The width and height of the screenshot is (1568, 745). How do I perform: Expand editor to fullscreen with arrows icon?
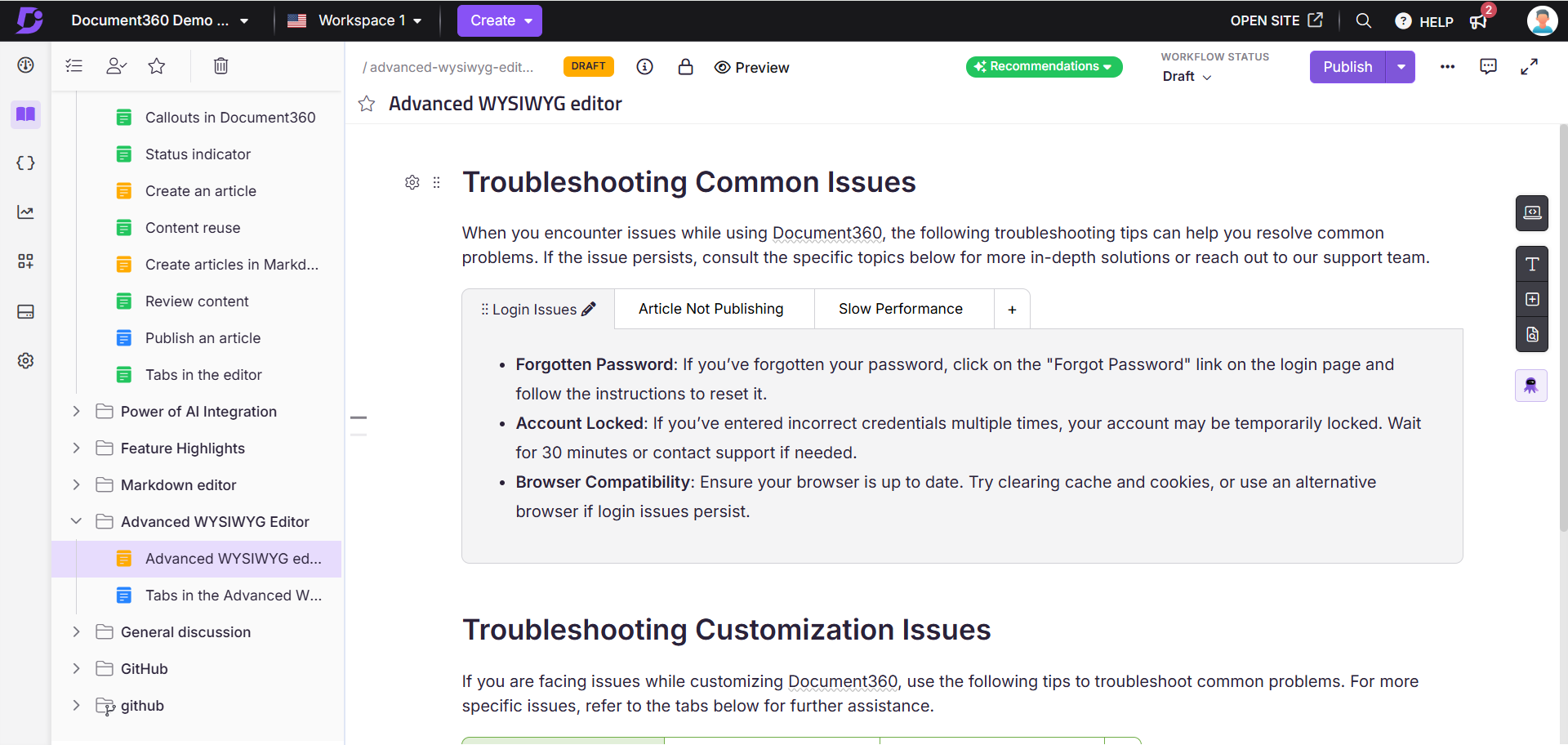tap(1530, 67)
